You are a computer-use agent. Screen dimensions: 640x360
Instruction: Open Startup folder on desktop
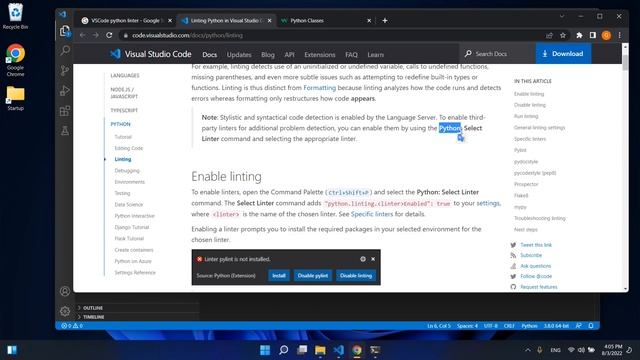[x=16, y=98]
